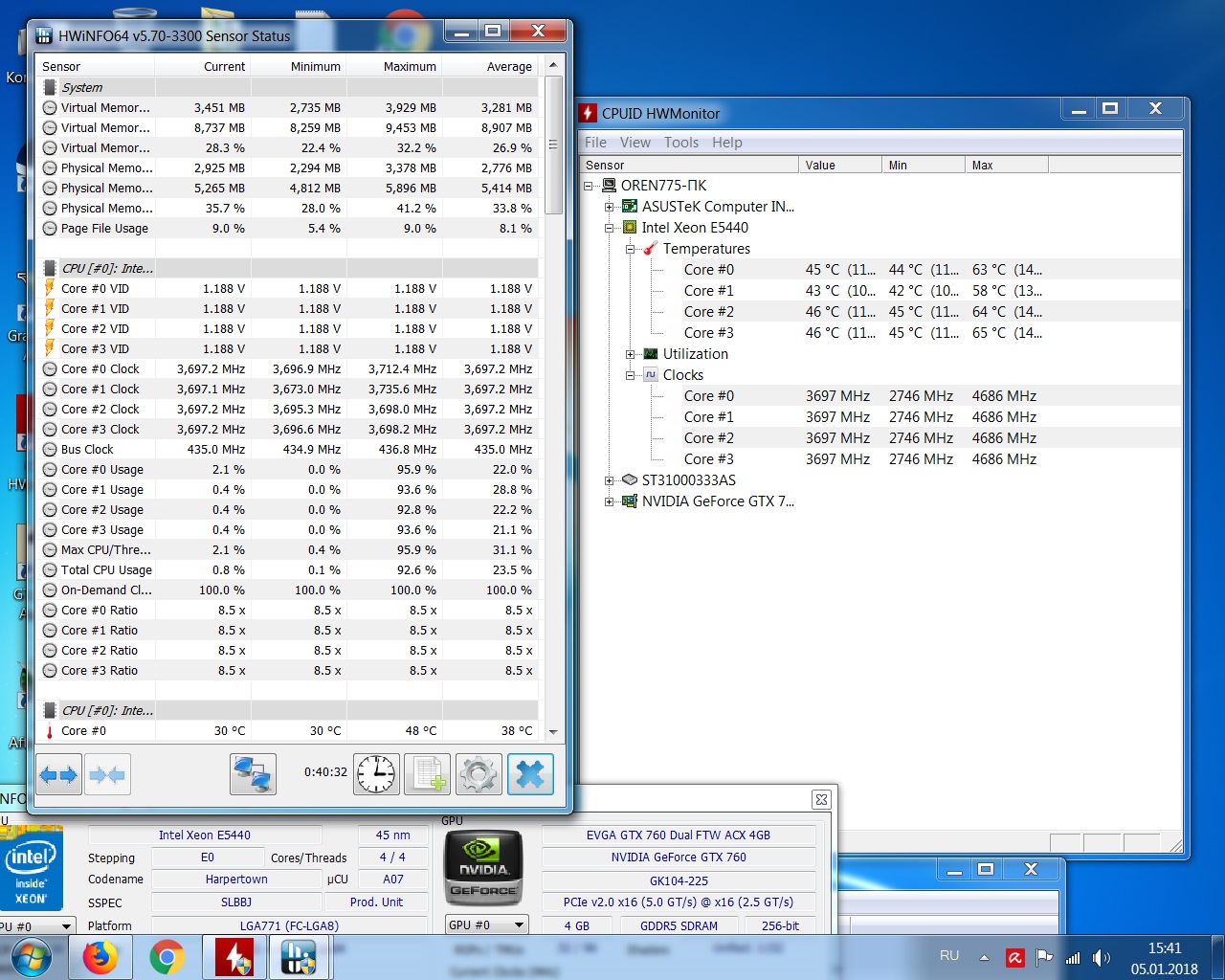Open the GPU #0 selector dropdown

point(487,925)
